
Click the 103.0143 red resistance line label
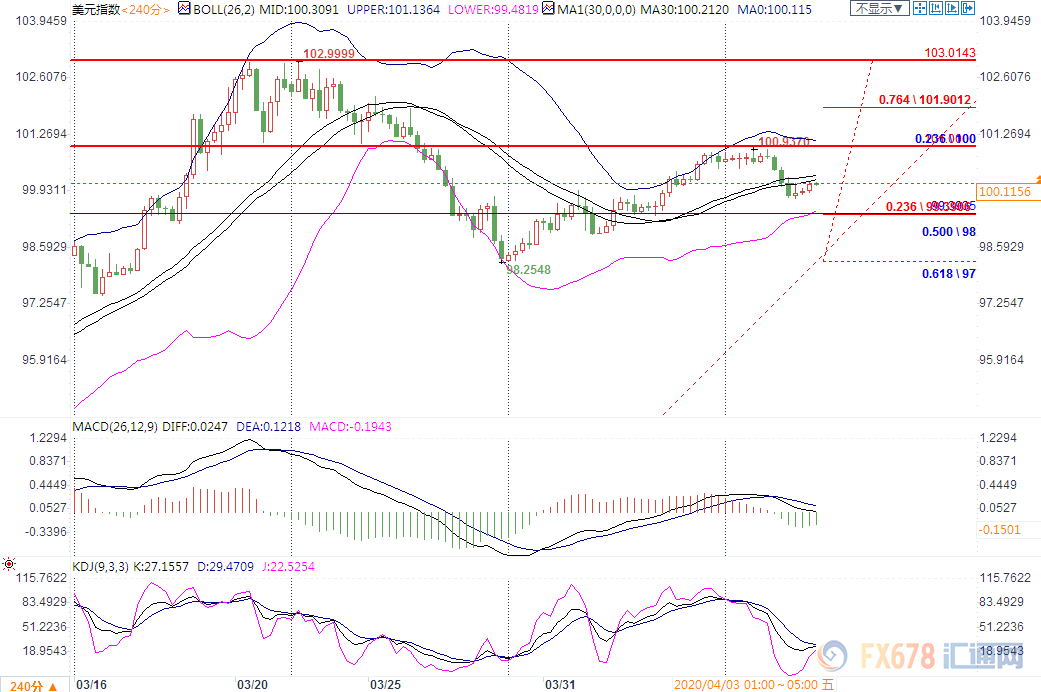pyautogui.click(x=949, y=52)
